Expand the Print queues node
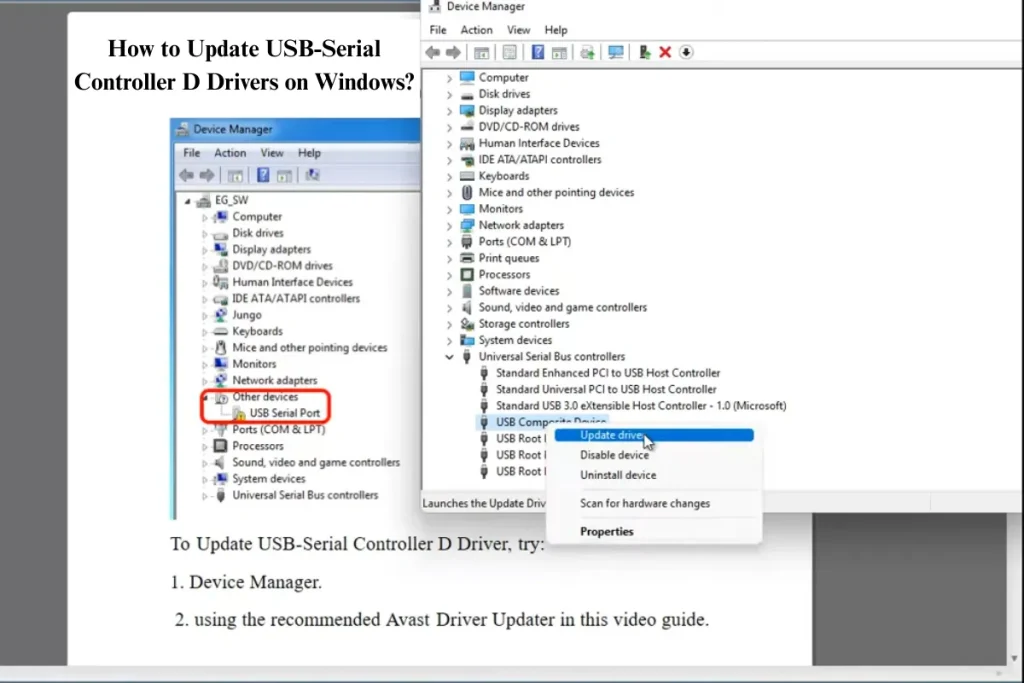1024x683 pixels. pos(449,259)
